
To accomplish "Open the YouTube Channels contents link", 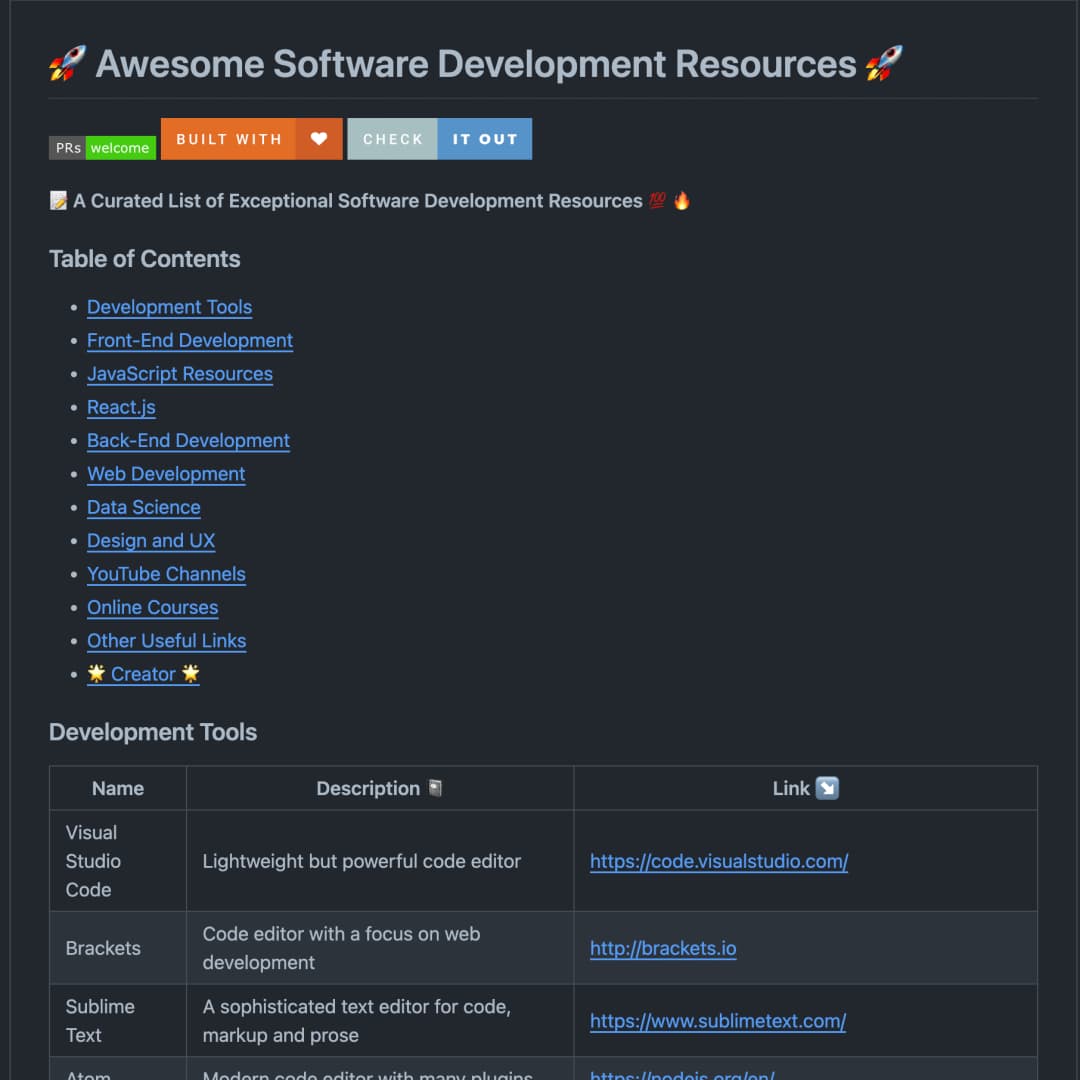I will pos(167,574).
